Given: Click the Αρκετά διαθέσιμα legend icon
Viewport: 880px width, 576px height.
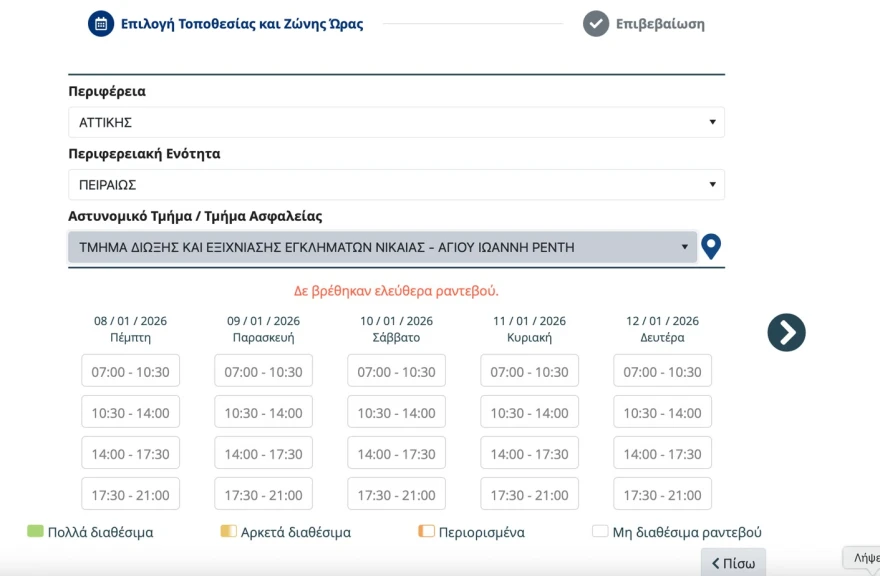Looking at the screenshot, I should (x=228, y=532).
